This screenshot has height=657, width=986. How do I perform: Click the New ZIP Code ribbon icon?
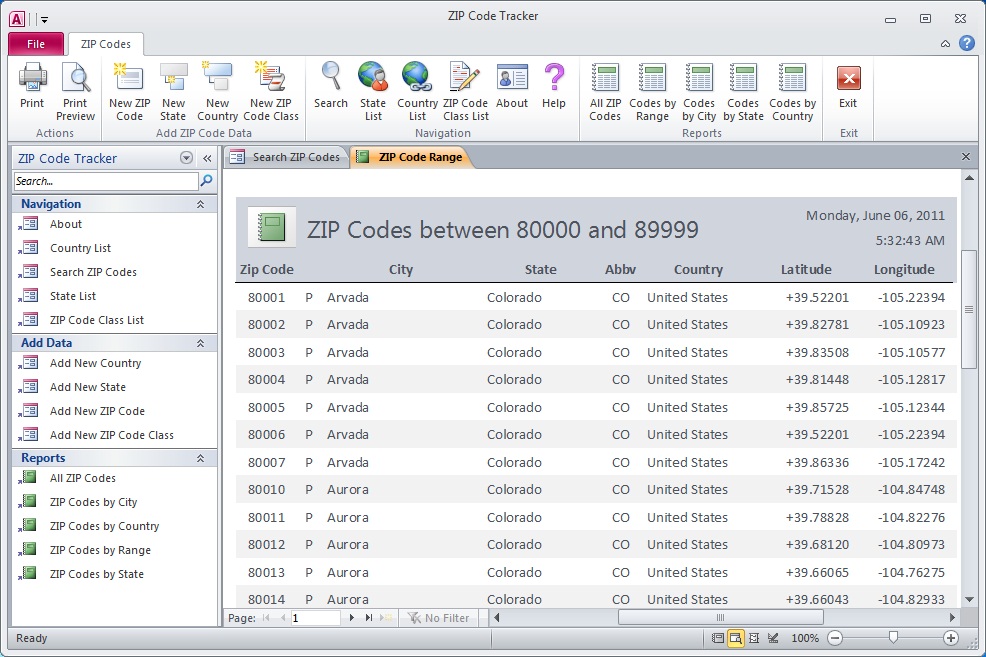pos(129,77)
